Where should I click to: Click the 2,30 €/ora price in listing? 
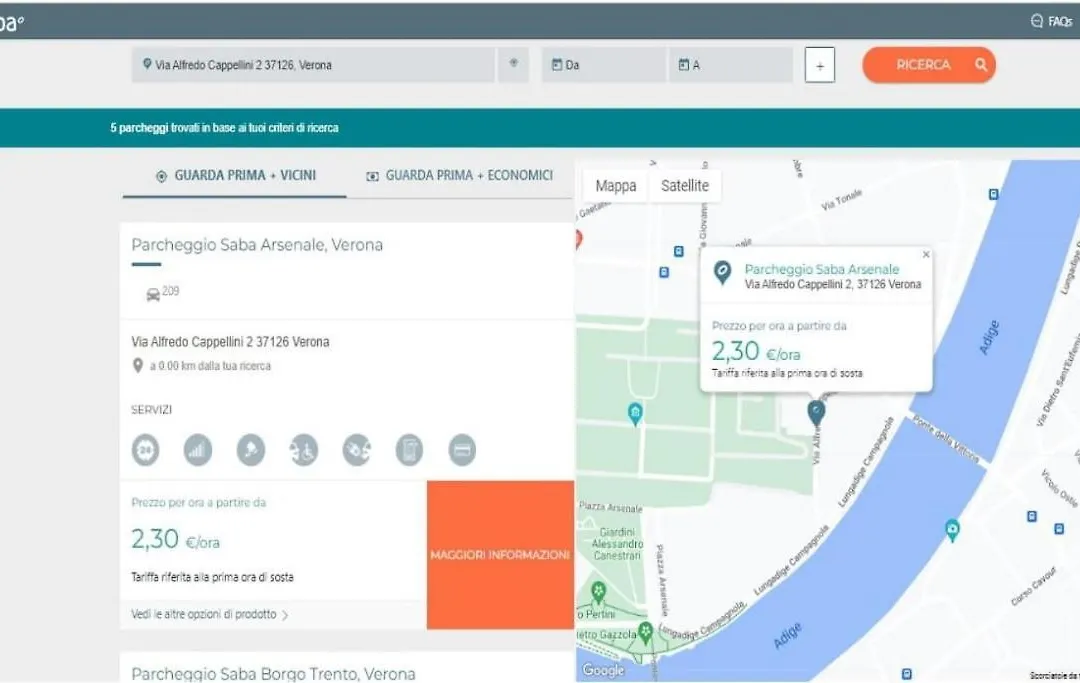(176, 539)
